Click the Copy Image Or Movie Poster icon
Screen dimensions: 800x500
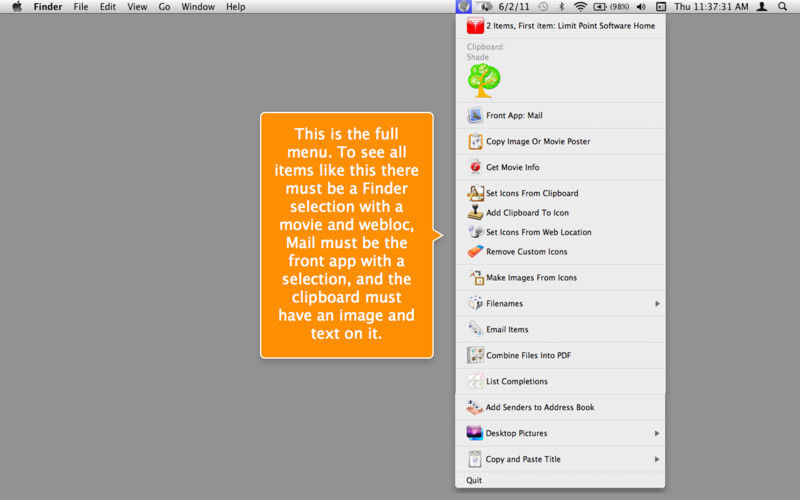pyautogui.click(x=475, y=141)
